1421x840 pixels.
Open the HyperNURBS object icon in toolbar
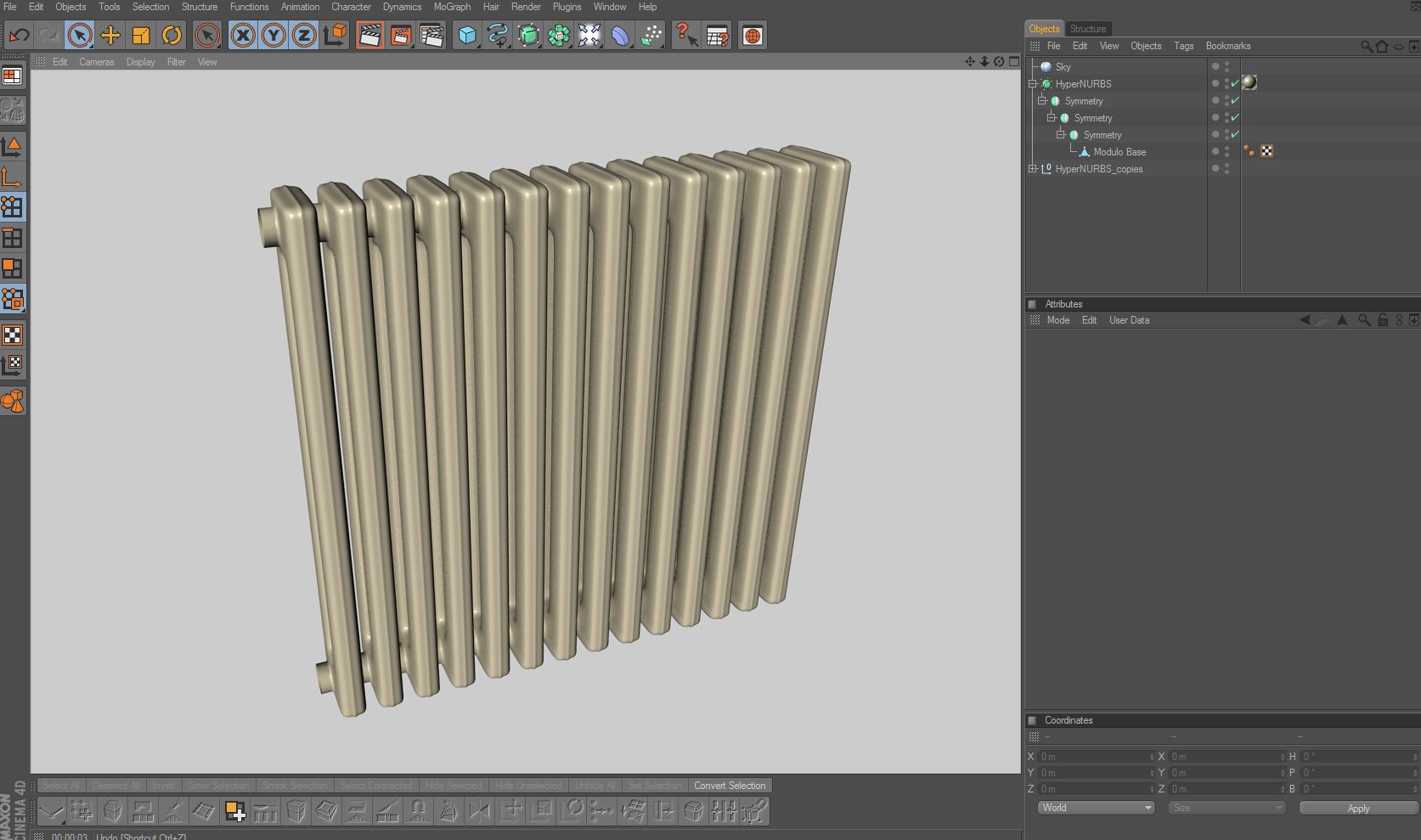pyautogui.click(x=528, y=36)
